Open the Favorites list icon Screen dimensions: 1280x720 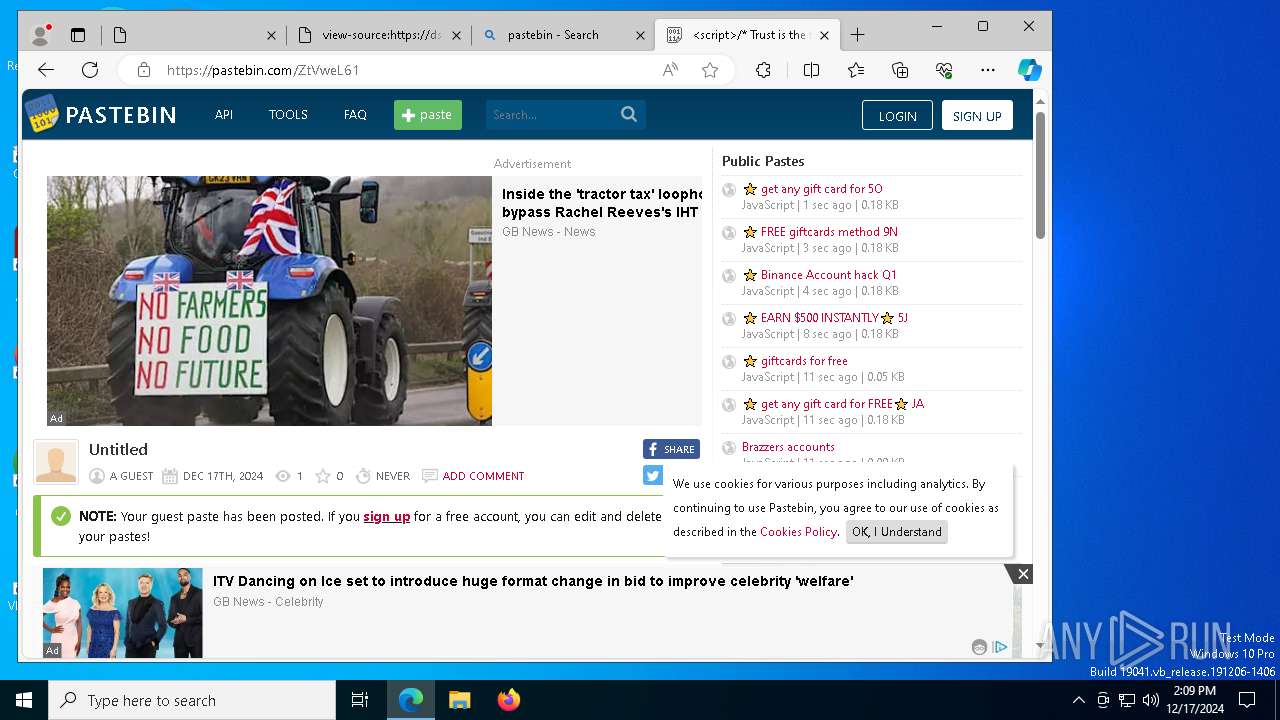[856, 70]
